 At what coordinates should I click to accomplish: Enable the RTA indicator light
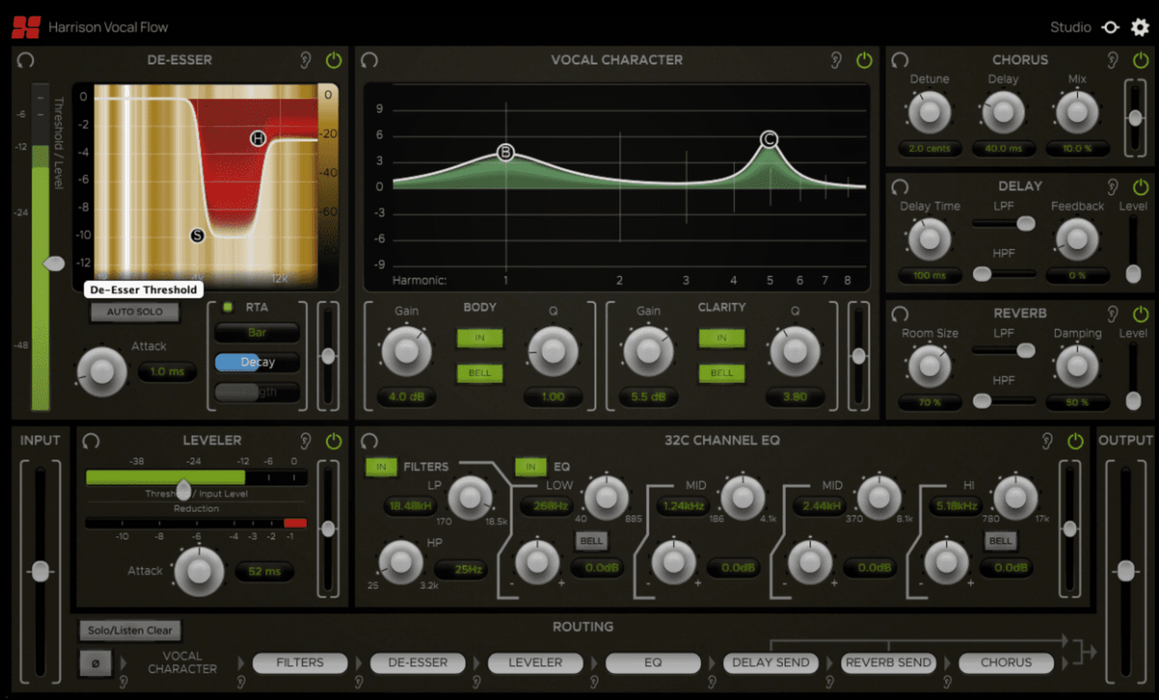coord(228,307)
